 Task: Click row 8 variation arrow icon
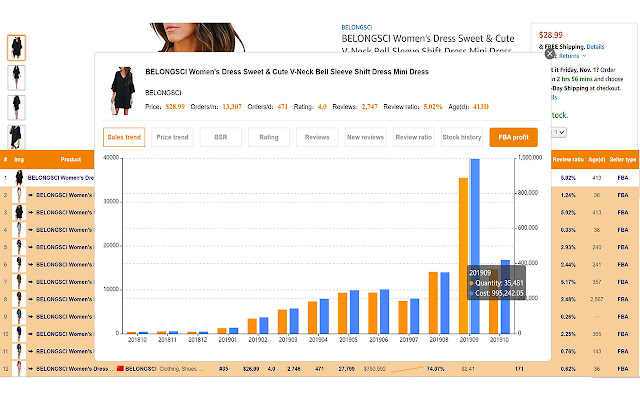pos(30,299)
